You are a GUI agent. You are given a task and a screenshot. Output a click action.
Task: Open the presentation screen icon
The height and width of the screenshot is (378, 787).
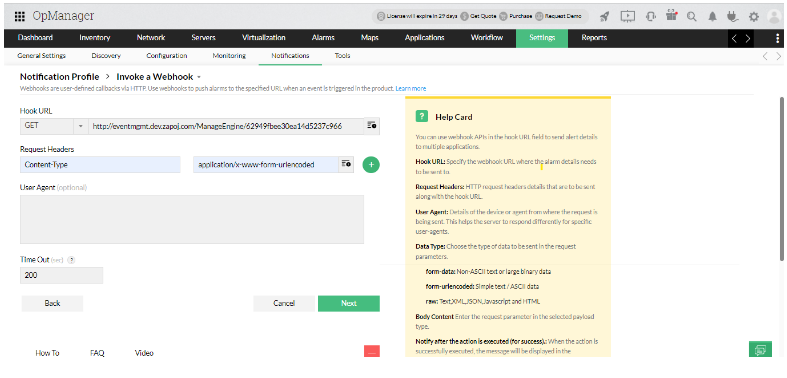pos(627,17)
